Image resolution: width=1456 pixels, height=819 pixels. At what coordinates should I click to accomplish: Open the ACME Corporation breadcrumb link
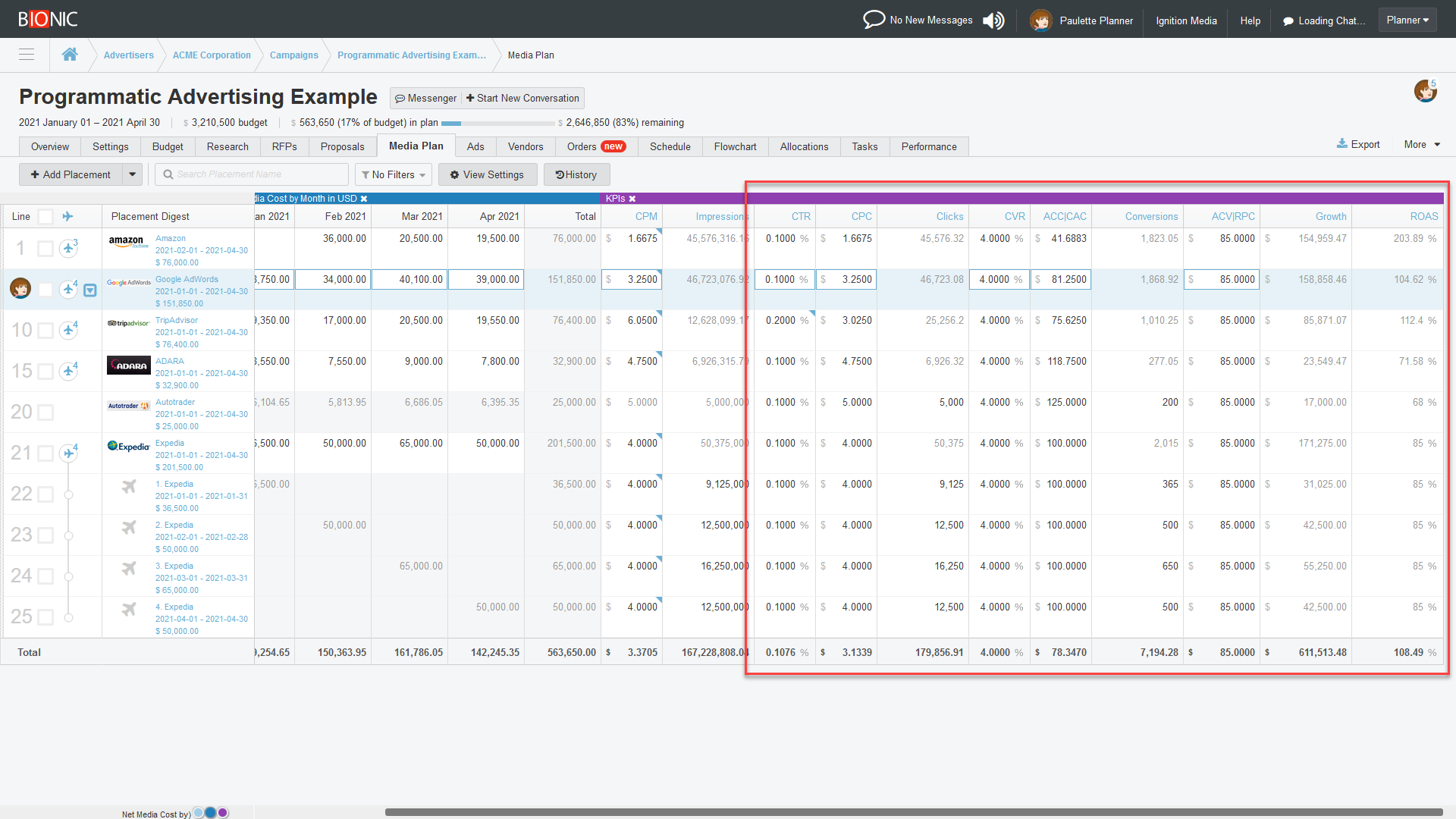coord(212,55)
